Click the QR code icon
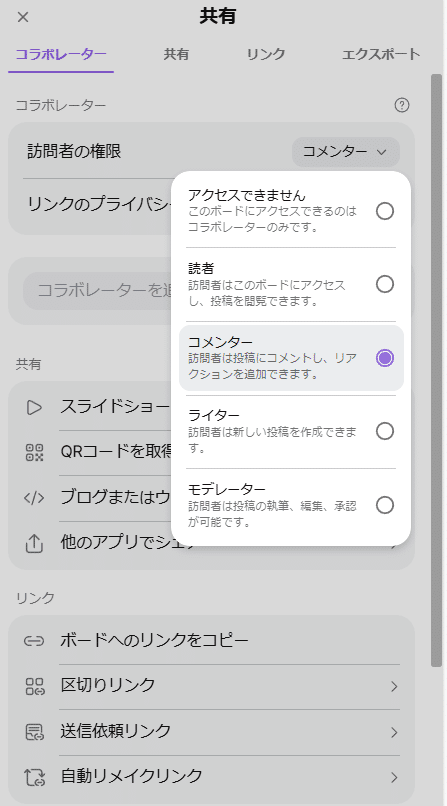This screenshot has height=806, width=447. [x=34, y=452]
